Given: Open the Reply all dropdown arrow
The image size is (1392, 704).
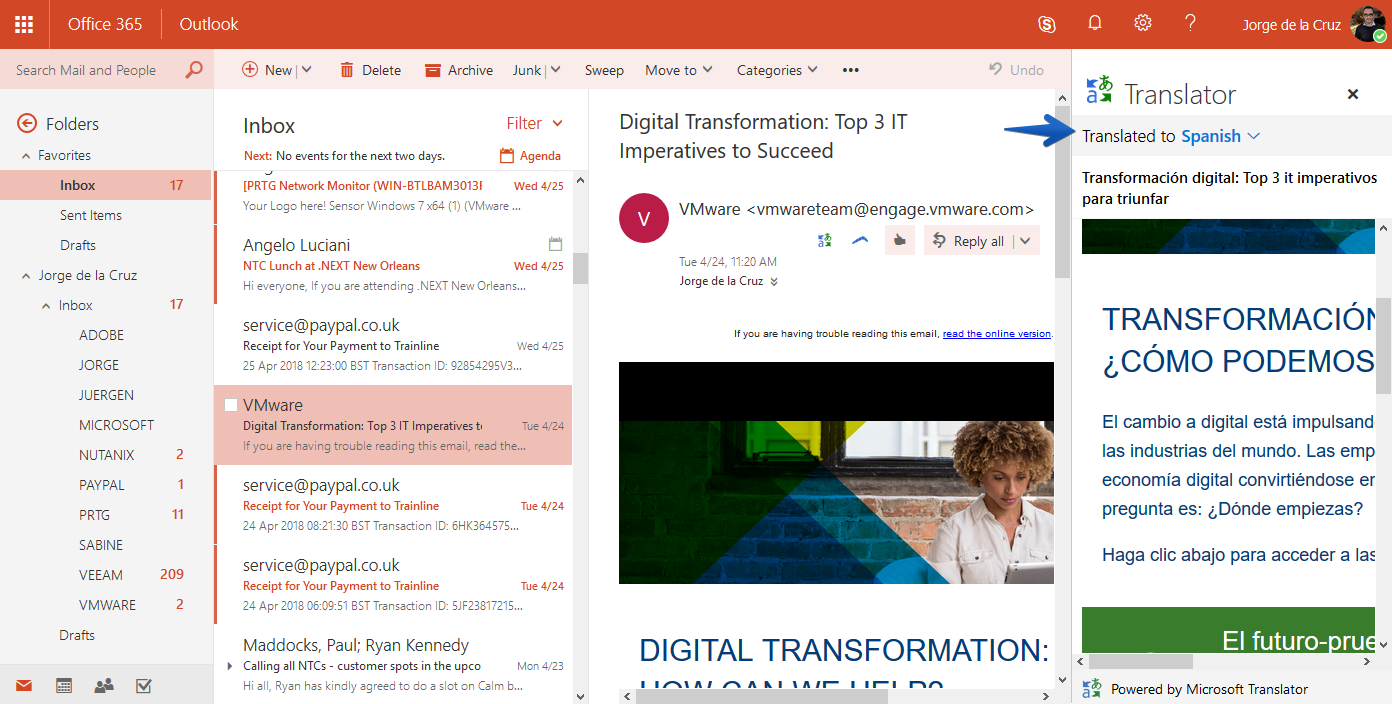Looking at the screenshot, I should 1026,241.
